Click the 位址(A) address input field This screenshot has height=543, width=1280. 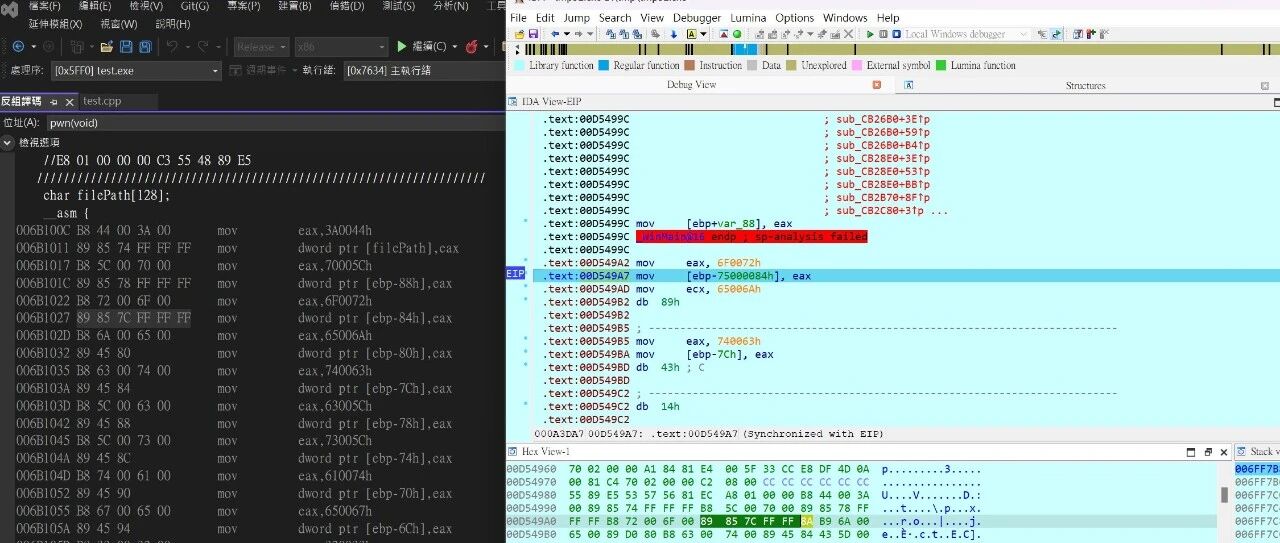[x=275, y=123]
